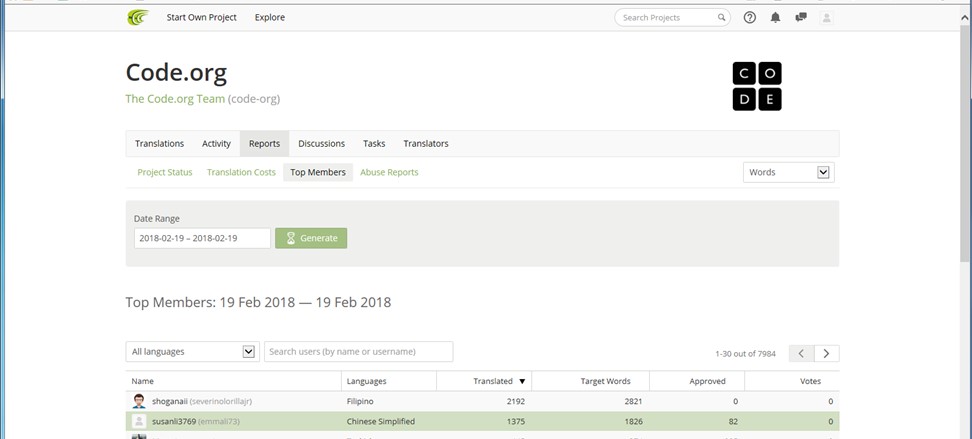
Task: Open shoganaii user name link
Action: coord(170,401)
